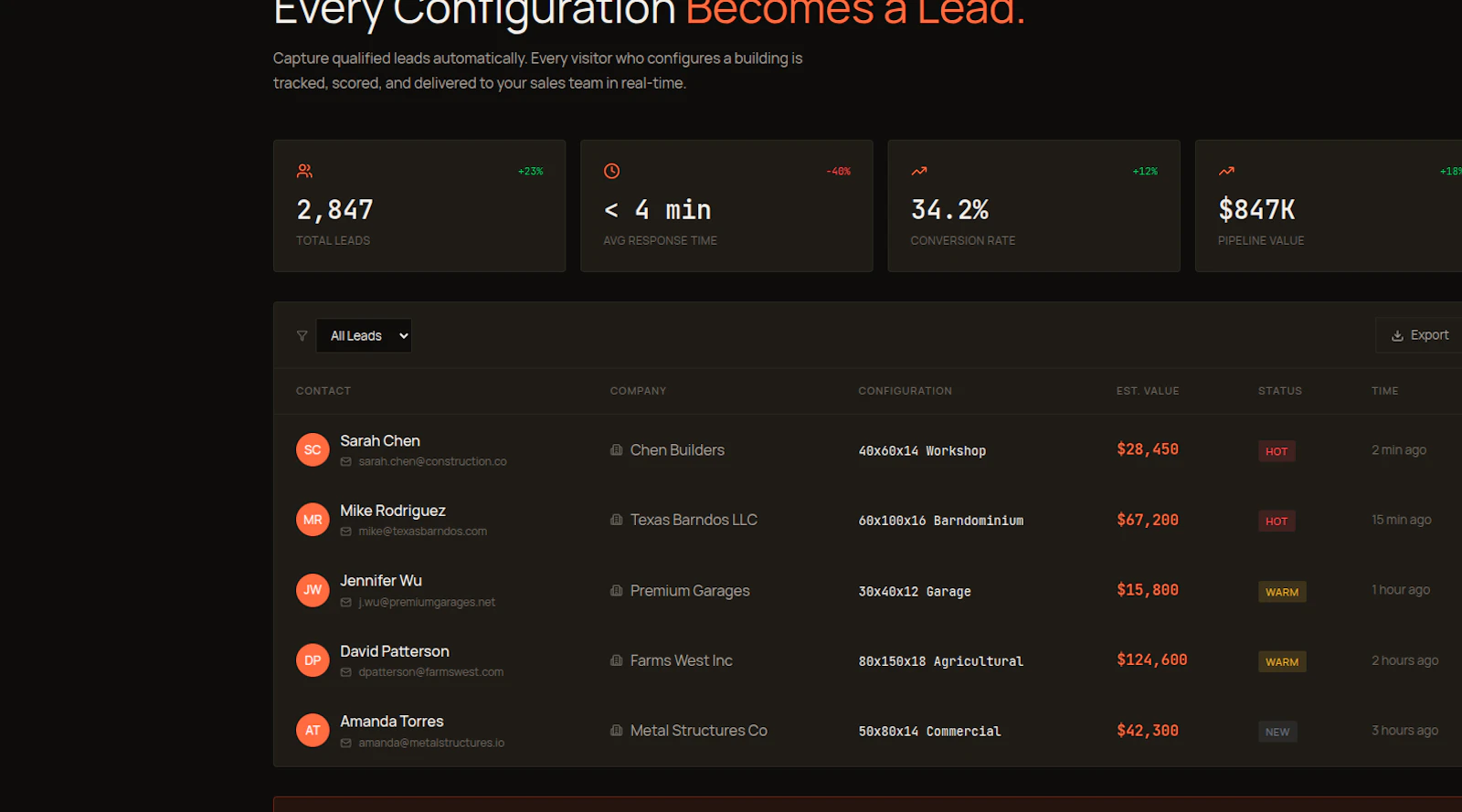Click the AT avatar for Amanda Torres
Viewport: 1462px width, 812px height.
tap(313, 731)
